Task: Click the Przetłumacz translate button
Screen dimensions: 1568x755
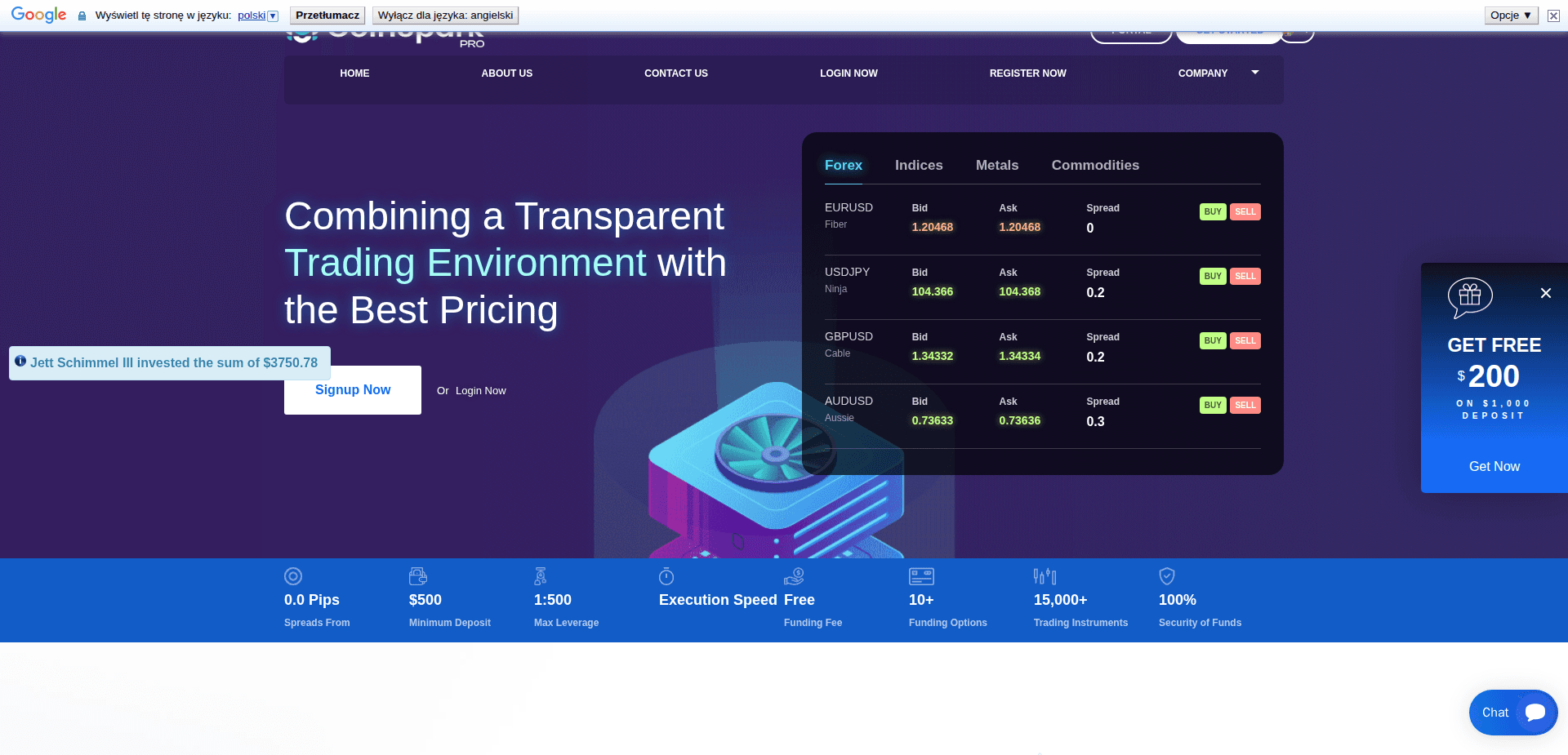Action: point(327,15)
